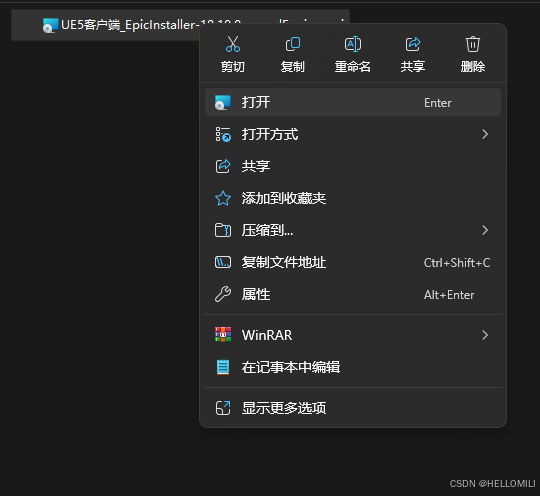Select 复制文件地址 menu entry
The height and width of the screenshot is (496, 540).
coord(353,262)
